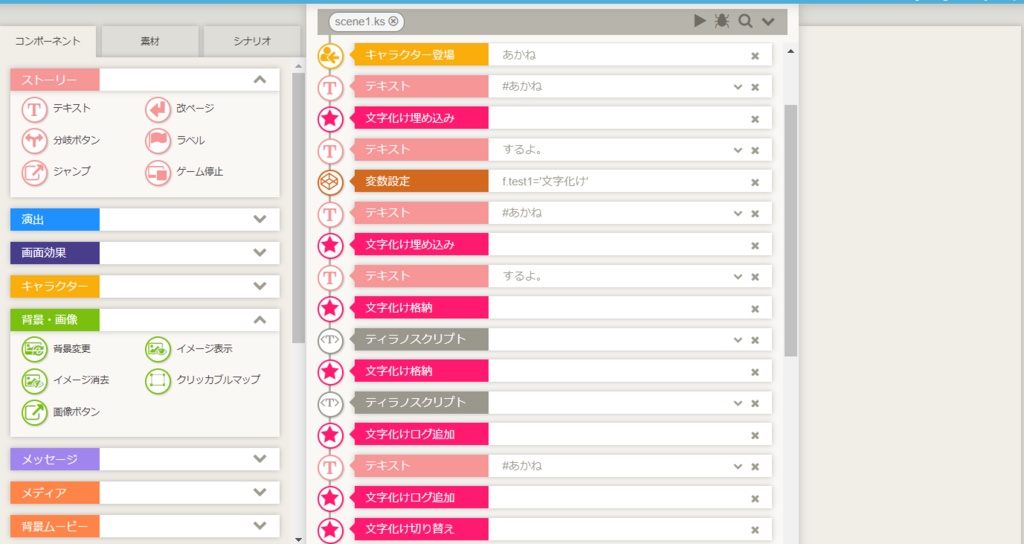Remove the テキスト row directly below 変数設定
The width and height of the screenshot is (1024, 544).
(x=755, y=214)
